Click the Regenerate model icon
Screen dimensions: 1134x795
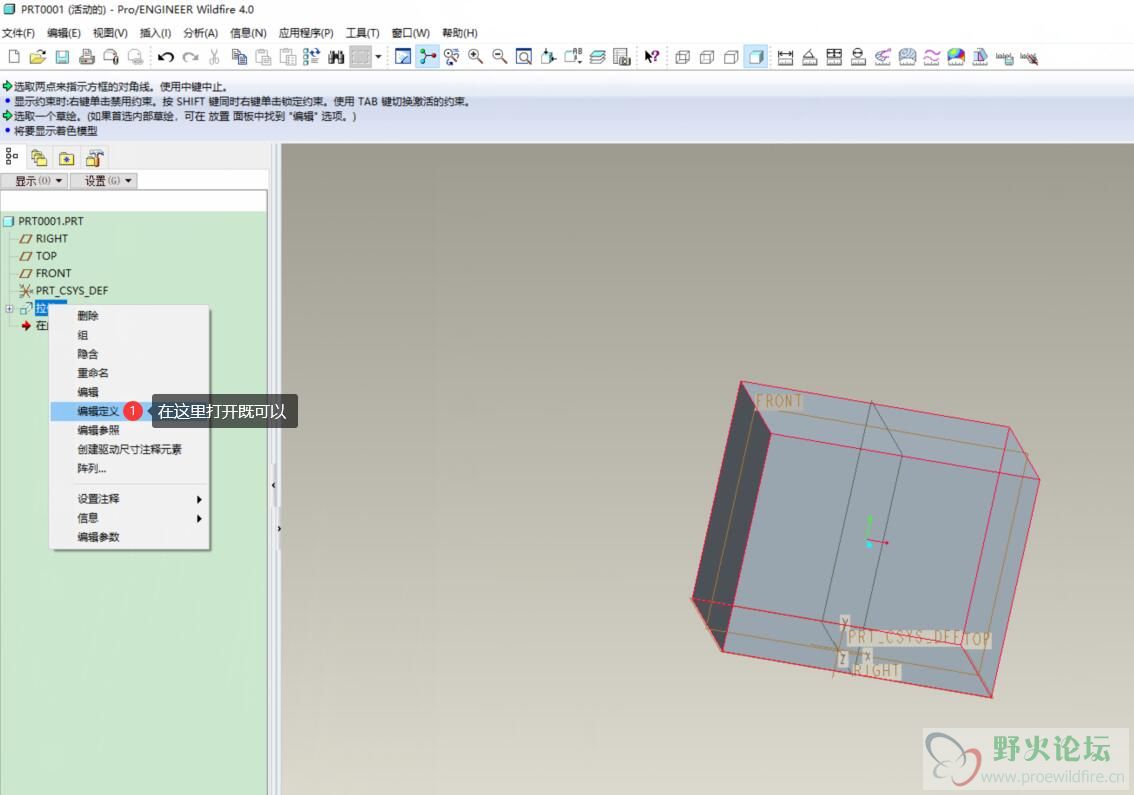coord(312,56)
